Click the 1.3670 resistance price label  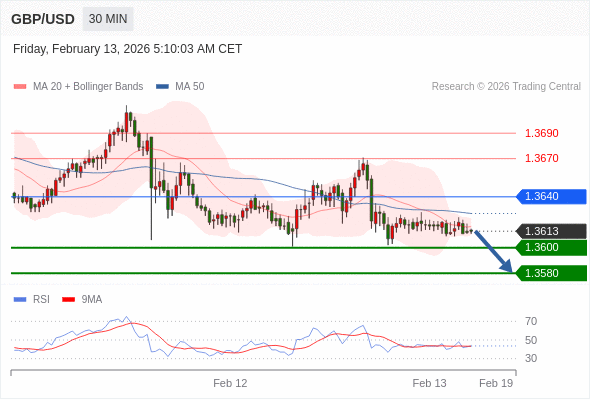coord(541,158)
